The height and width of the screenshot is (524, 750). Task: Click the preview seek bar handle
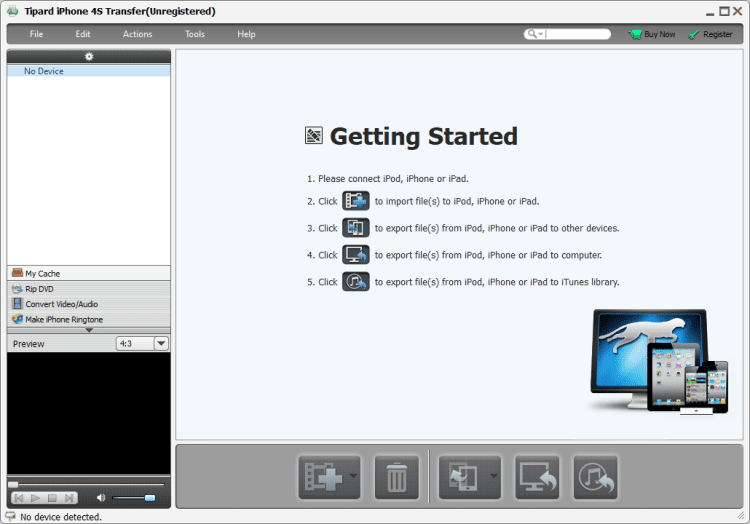13,484
